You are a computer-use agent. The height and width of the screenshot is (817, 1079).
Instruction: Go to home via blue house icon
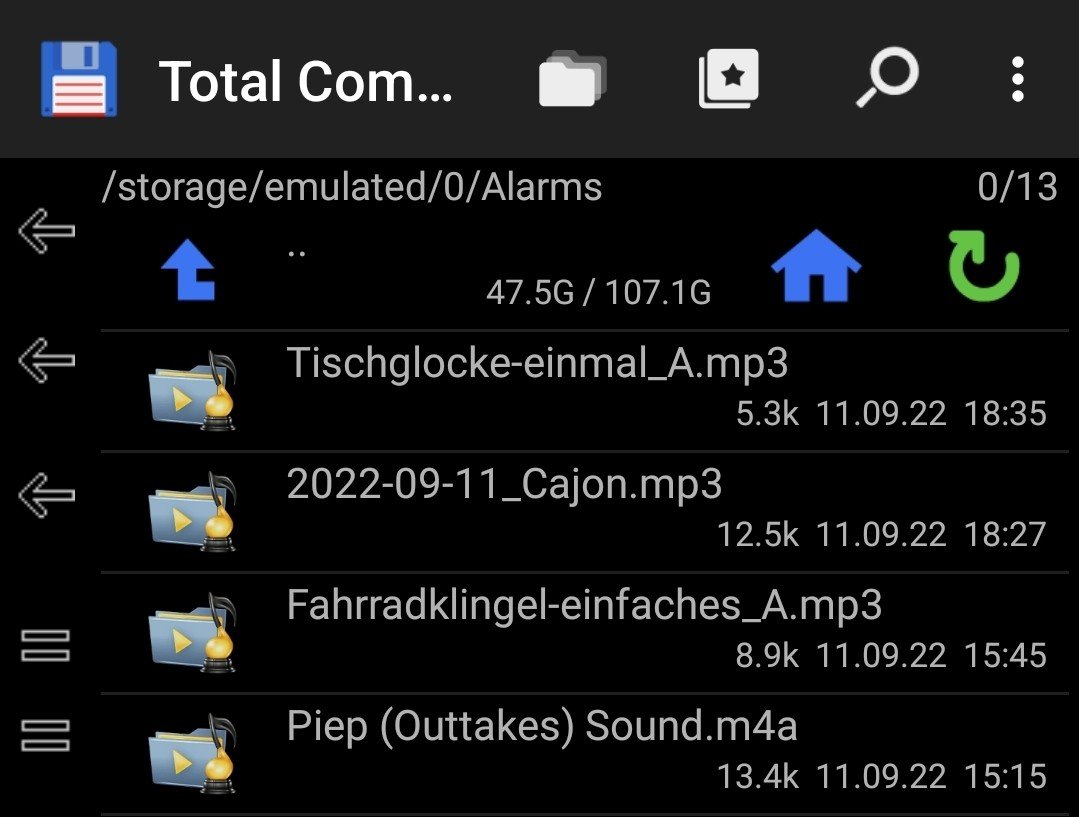click(x=816, y=268)
